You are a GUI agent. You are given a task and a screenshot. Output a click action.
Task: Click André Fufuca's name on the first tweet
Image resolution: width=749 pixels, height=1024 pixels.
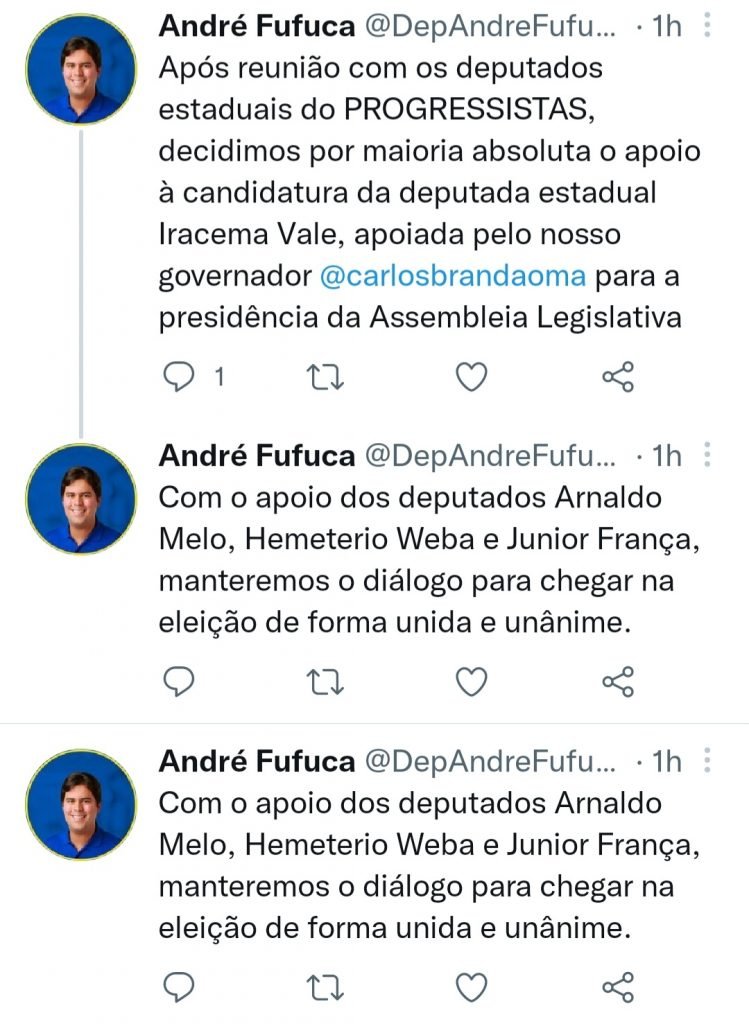257,27
